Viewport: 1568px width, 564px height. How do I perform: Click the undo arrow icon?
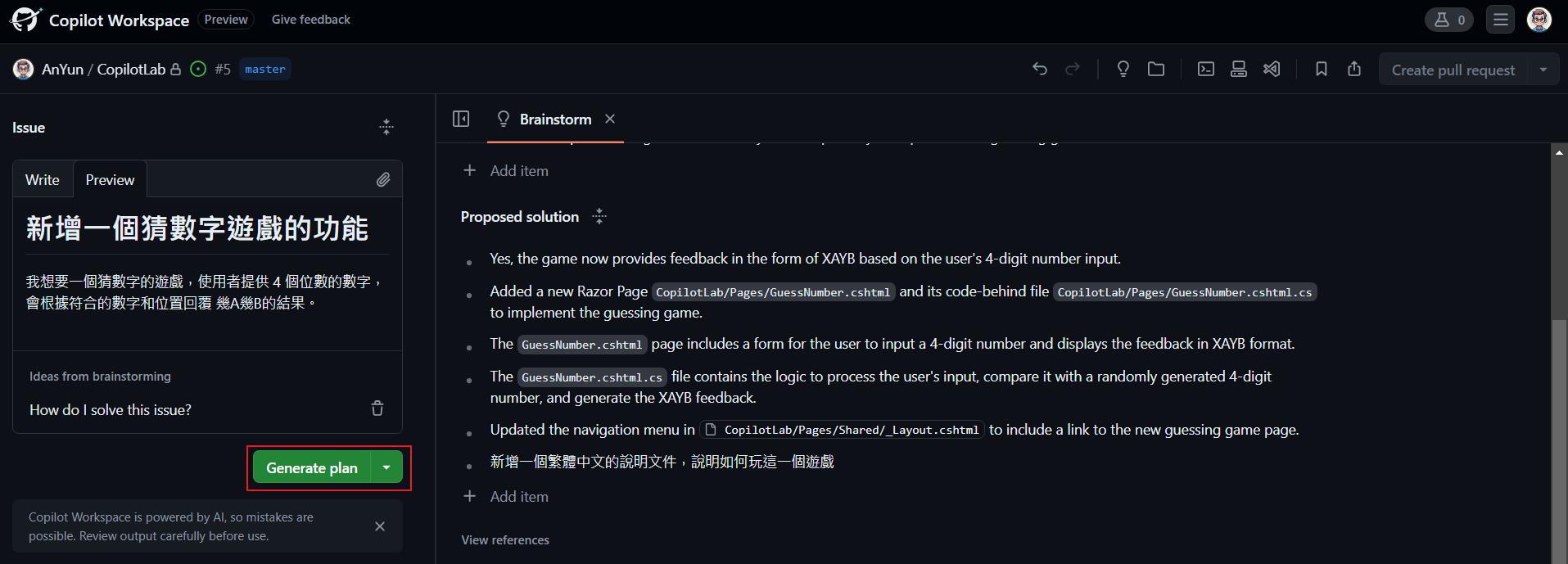tap(1040, 70)
